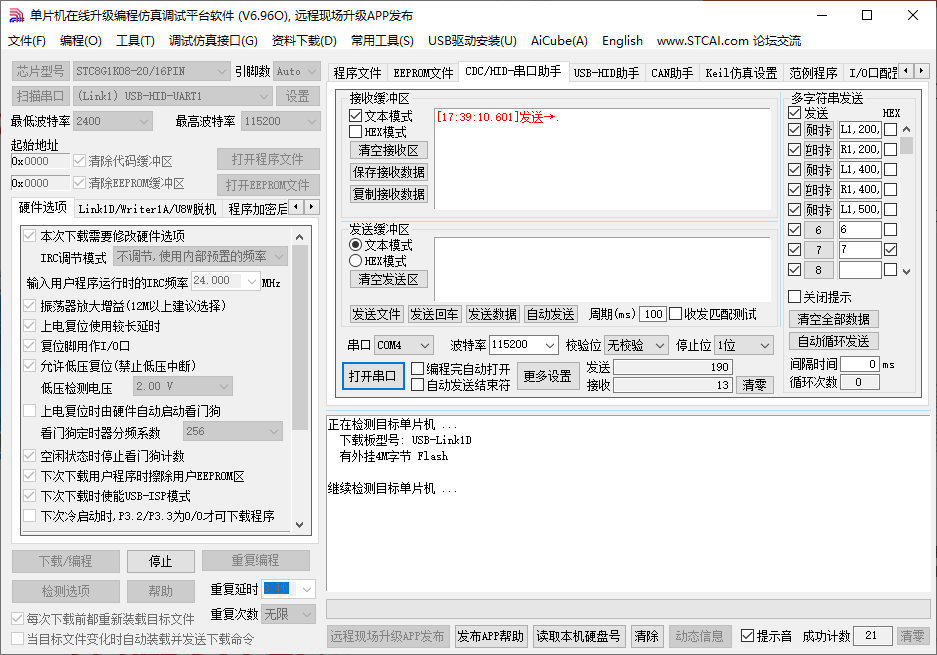Click 打开程序文件 to open a program file
937x655 pixels.
click(266, 159)
